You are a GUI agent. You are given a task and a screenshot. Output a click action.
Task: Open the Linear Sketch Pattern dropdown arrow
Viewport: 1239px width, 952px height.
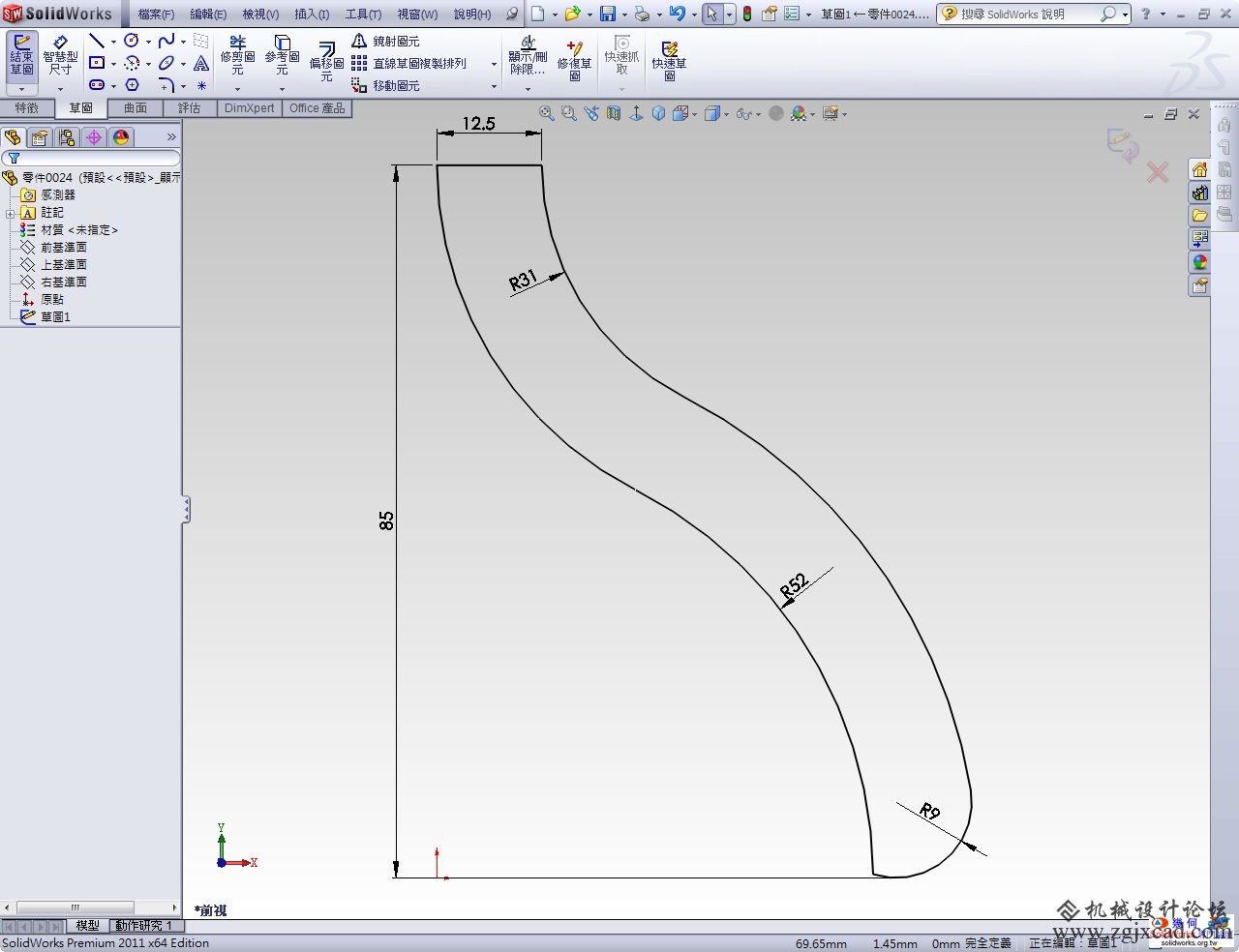tap(494, 65)
